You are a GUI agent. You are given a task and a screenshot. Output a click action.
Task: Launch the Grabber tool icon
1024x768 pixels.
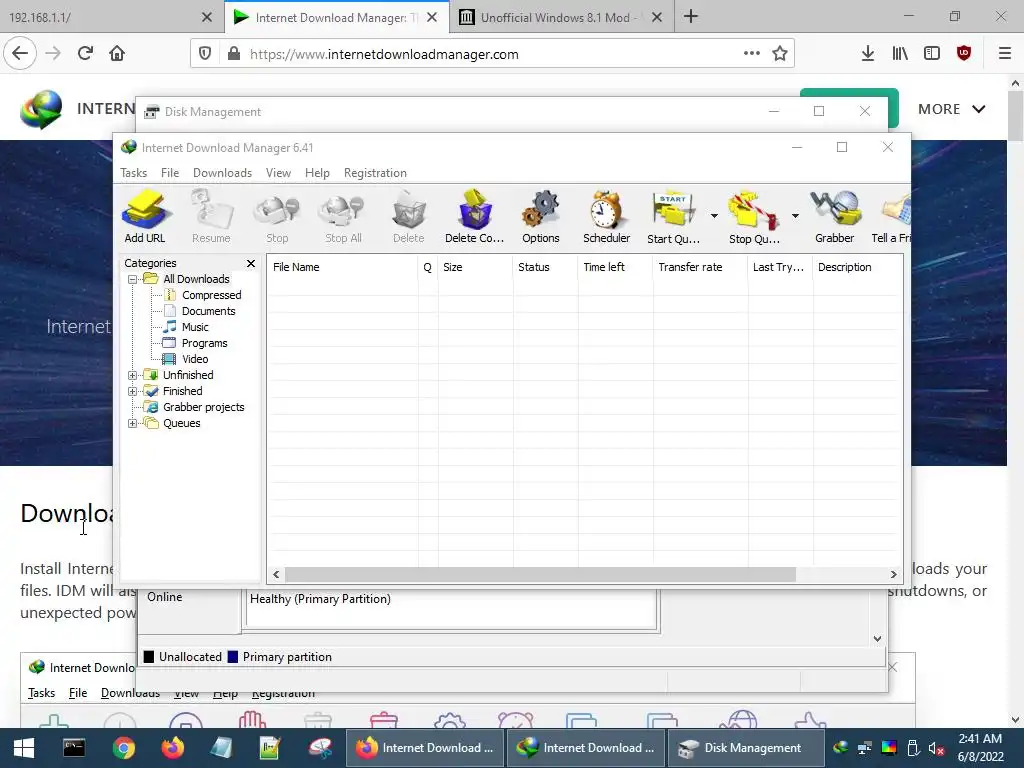point(835,217)
